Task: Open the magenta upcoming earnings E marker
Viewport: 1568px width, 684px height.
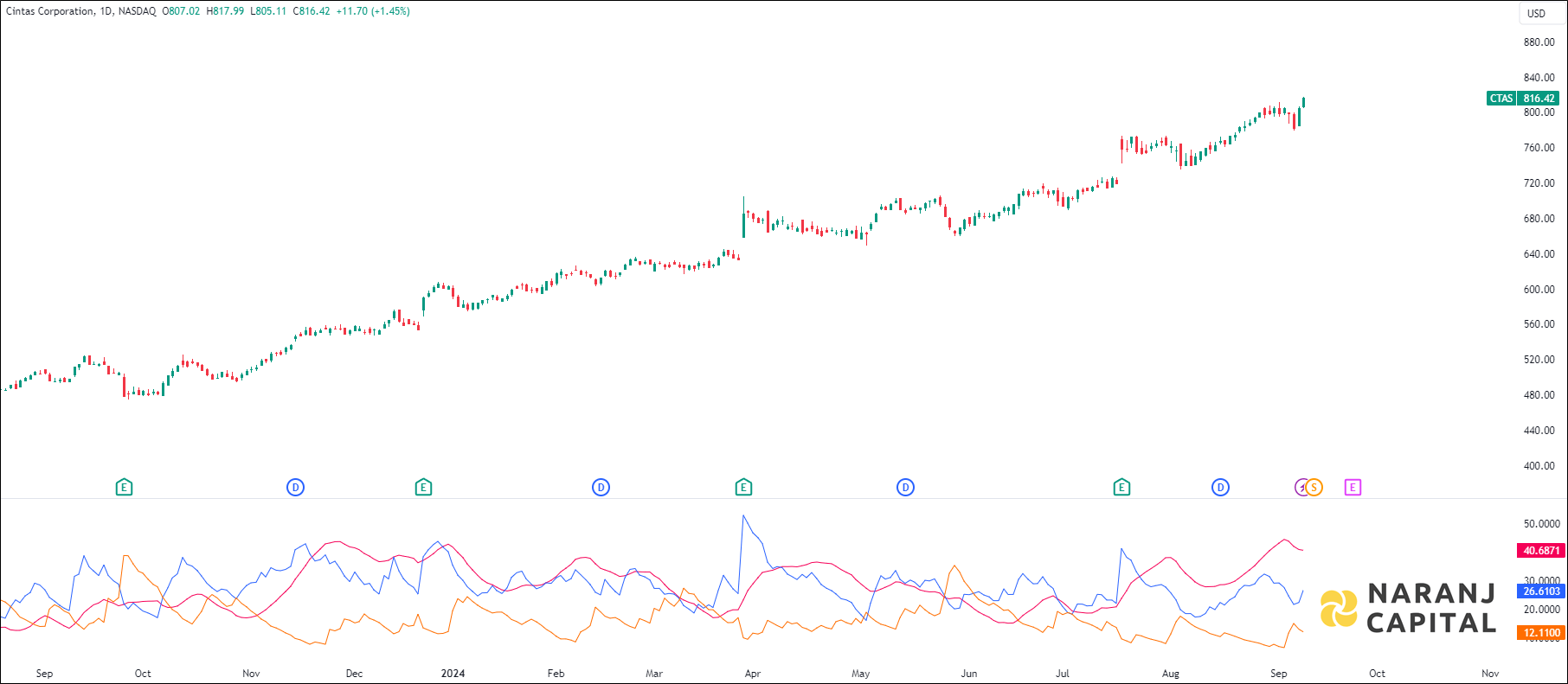Action: [x=1353, y=488]
